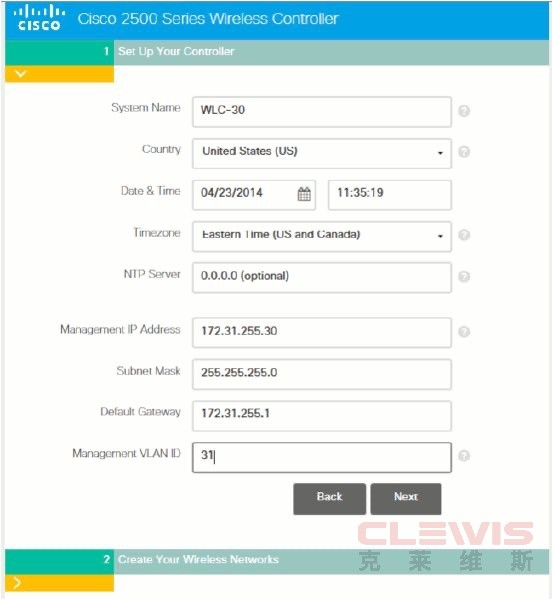553x600 pixels.
Task: Open the calendar date picker icon
Action: pos(304,194)
